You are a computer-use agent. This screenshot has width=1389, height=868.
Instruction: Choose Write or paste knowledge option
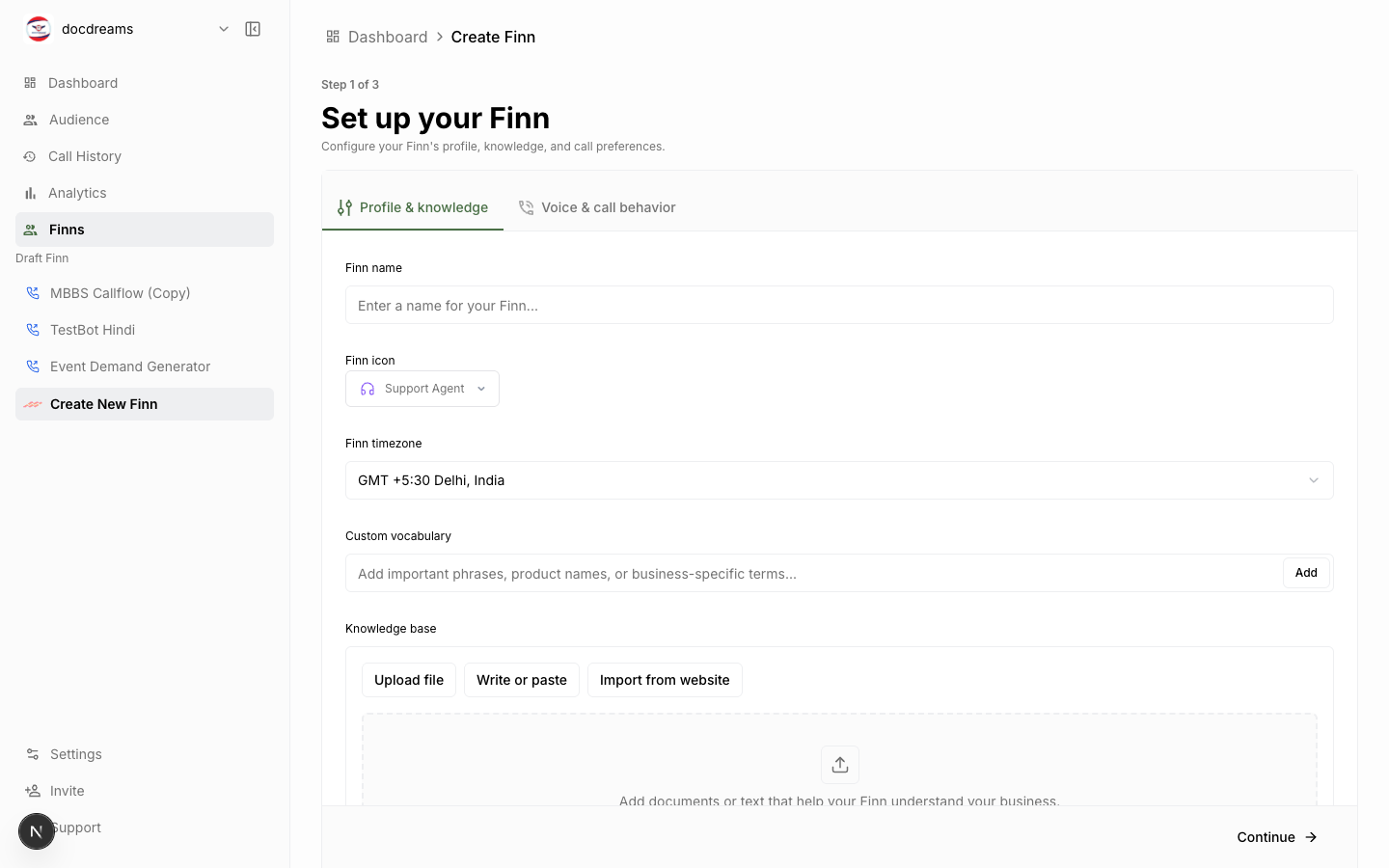coord(522,680)
